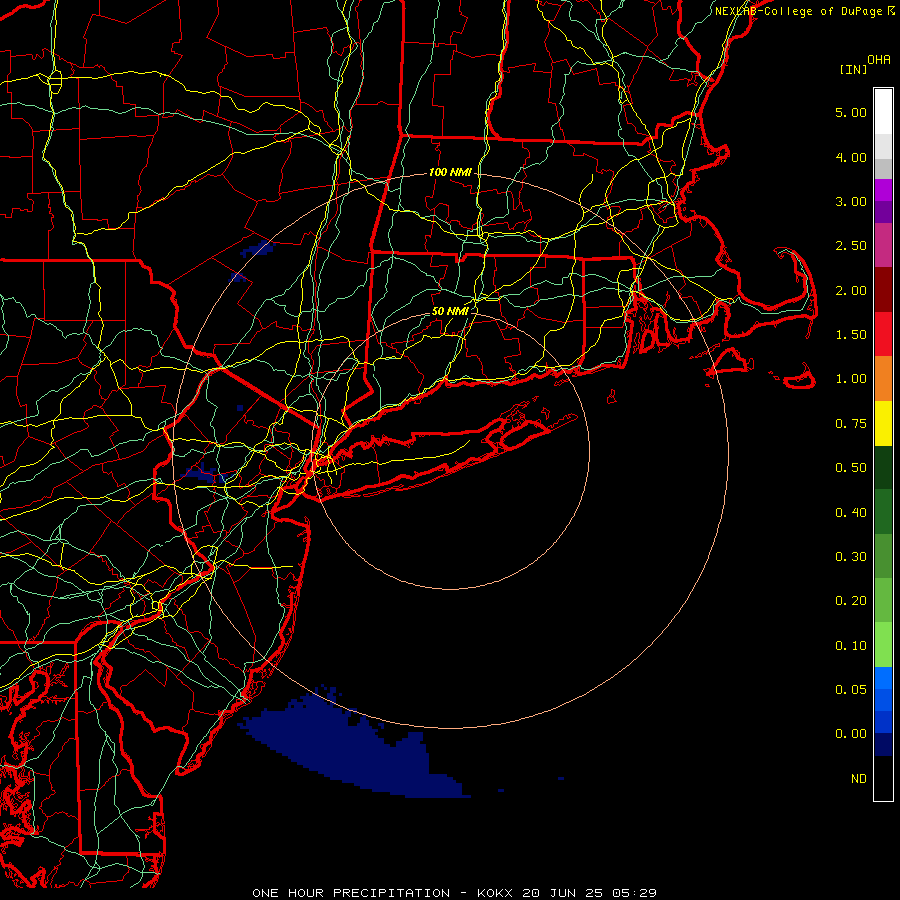This screenshot has height=900, width=900.
Task: Click the 0.20 legend value
Action: [x=851, y=601]
